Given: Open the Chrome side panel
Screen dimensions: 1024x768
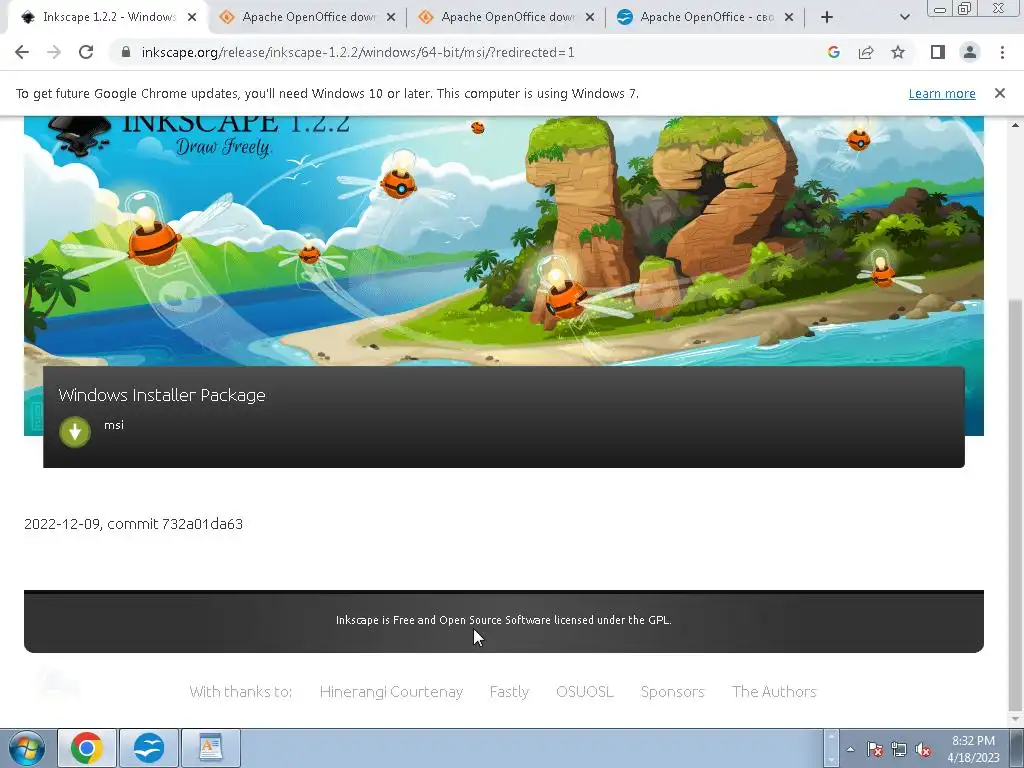Looking at the screenshot, I should point(938,52).
